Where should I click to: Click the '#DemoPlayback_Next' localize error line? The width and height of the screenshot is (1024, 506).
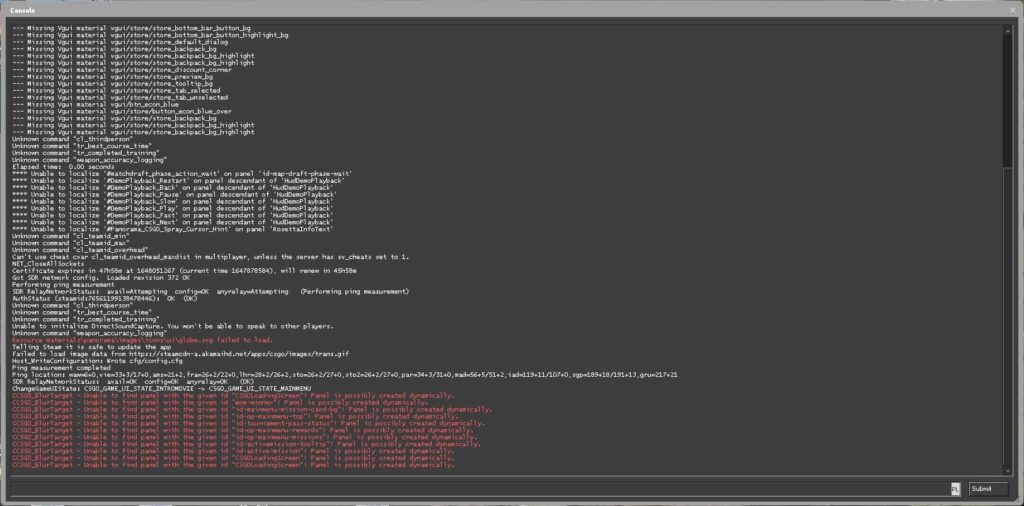(172, 222)
